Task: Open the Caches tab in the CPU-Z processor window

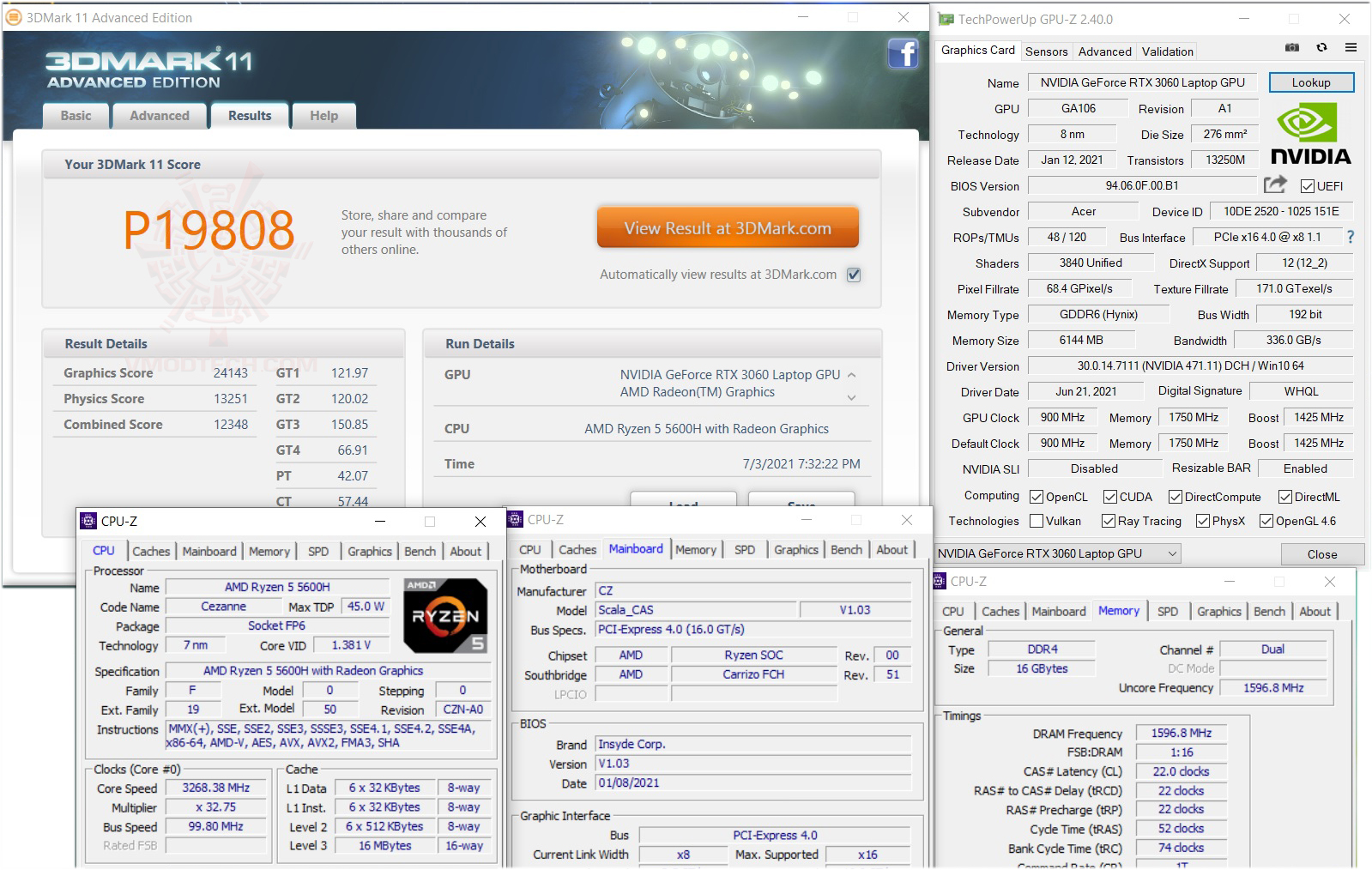Action: tap(151, 551)
